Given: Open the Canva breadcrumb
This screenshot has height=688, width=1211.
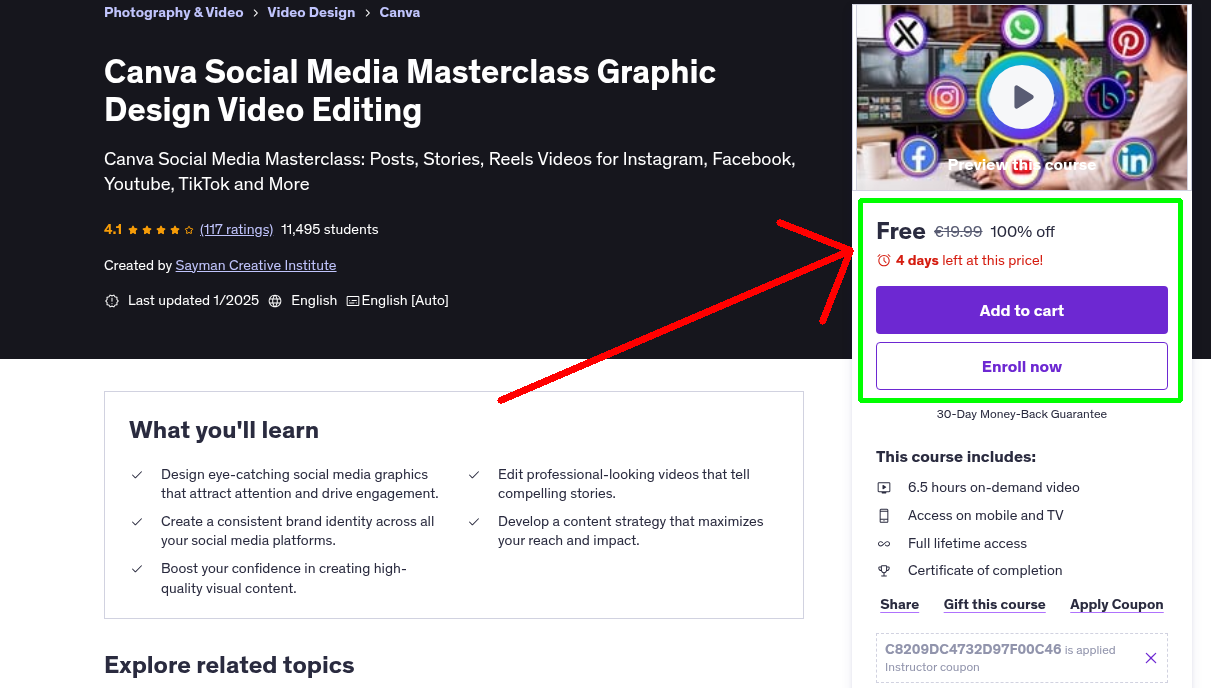Looking at the screenshot, I should pyautogui.click(x=400, y=13).
